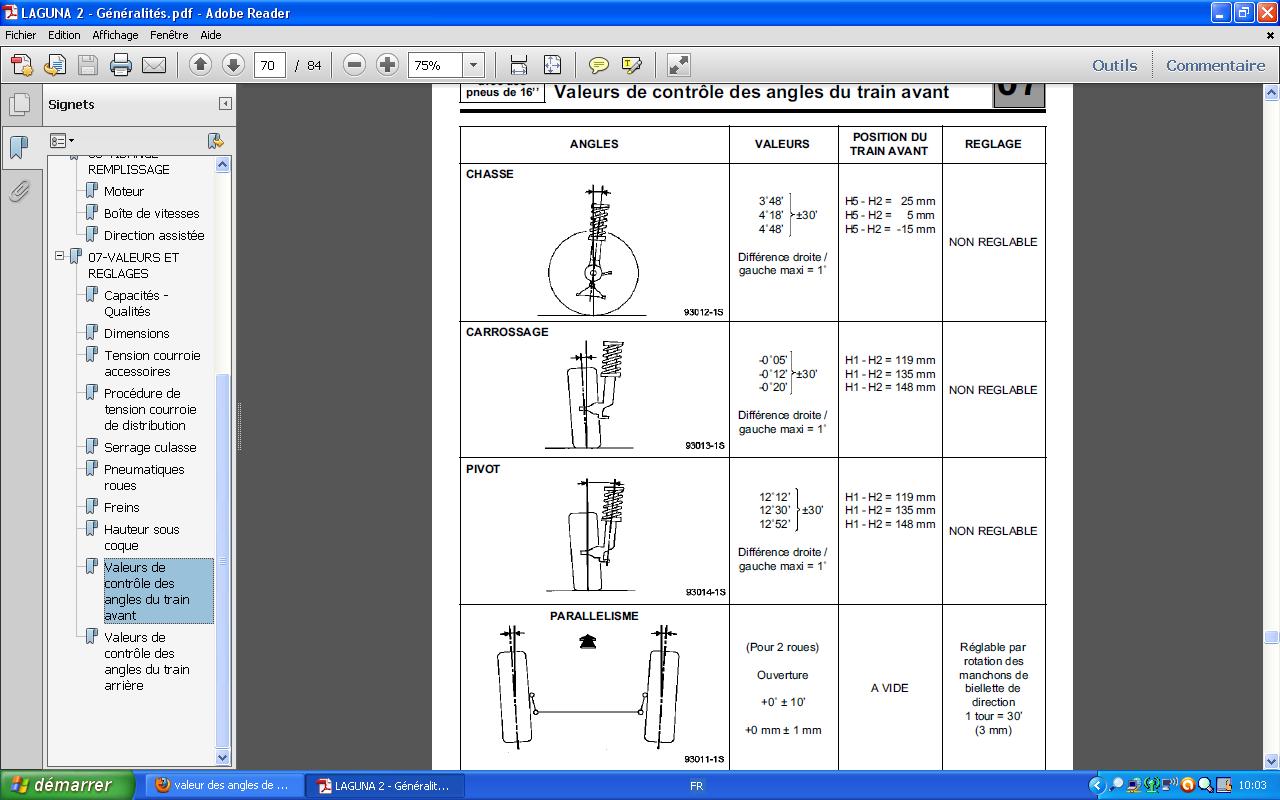
Task: Open the Serrage culasse bookmark
Action: (150, 447)
